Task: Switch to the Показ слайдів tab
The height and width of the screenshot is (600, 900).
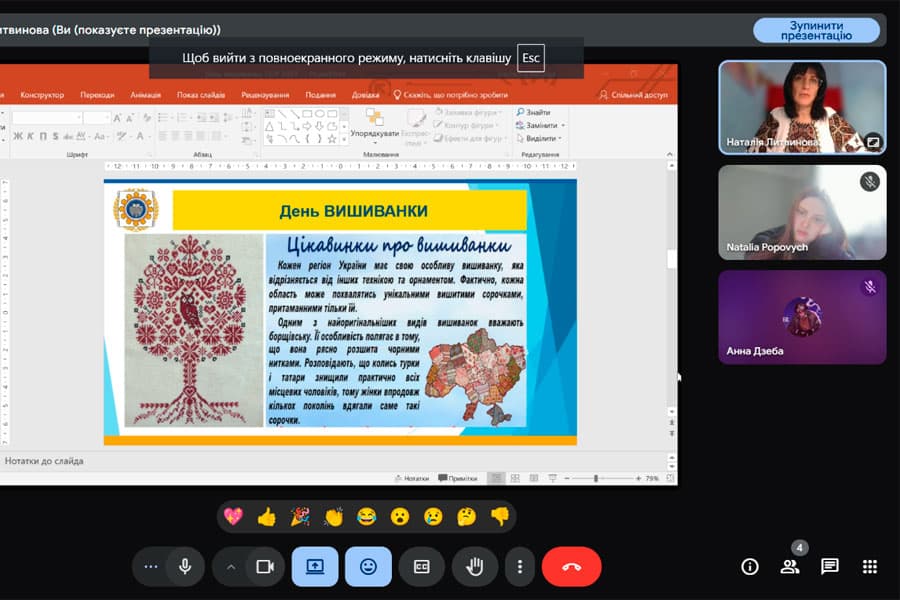Action: point(201,95)
